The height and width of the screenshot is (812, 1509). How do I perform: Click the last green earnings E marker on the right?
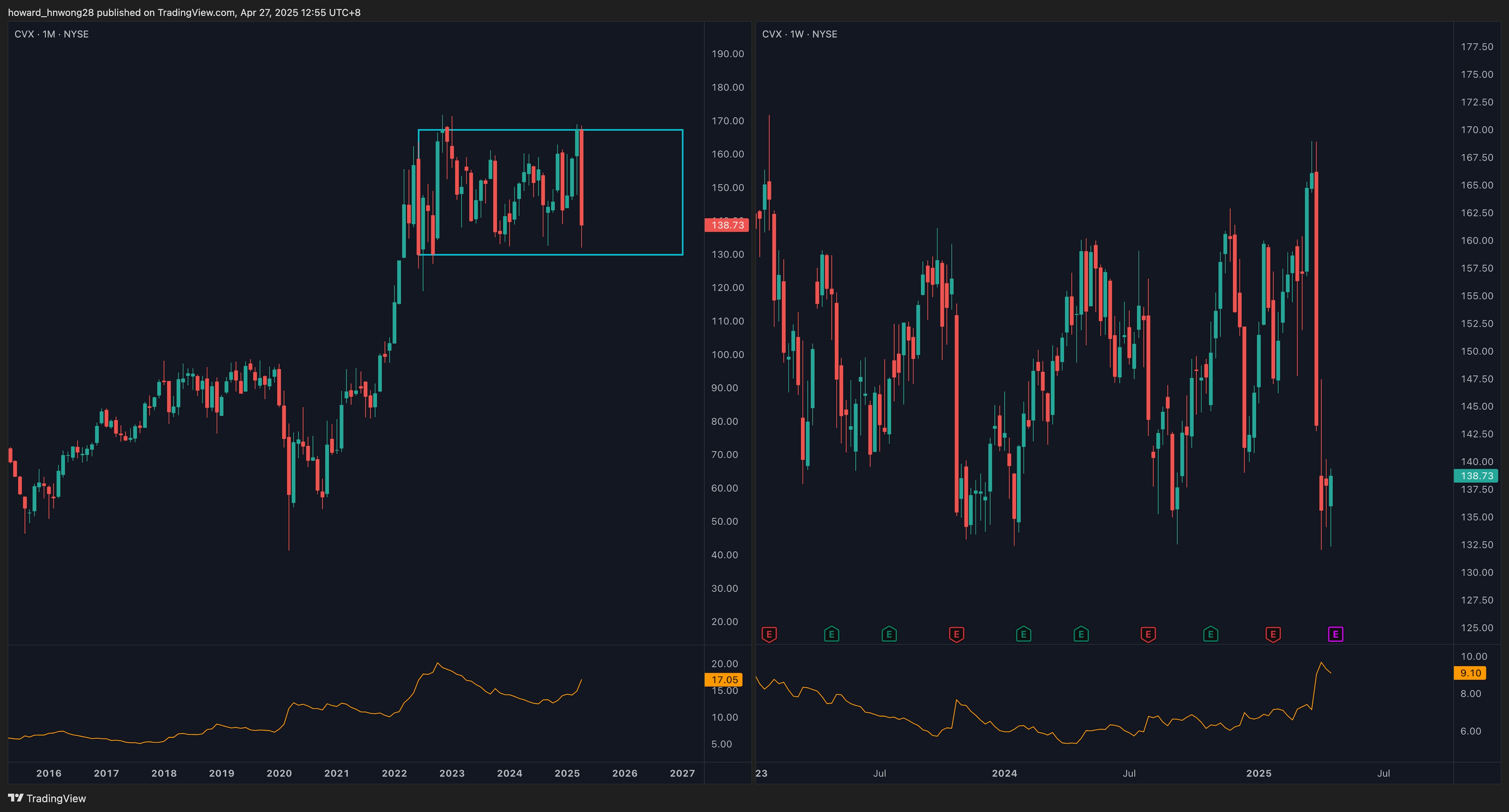(x=1211, y=634)
